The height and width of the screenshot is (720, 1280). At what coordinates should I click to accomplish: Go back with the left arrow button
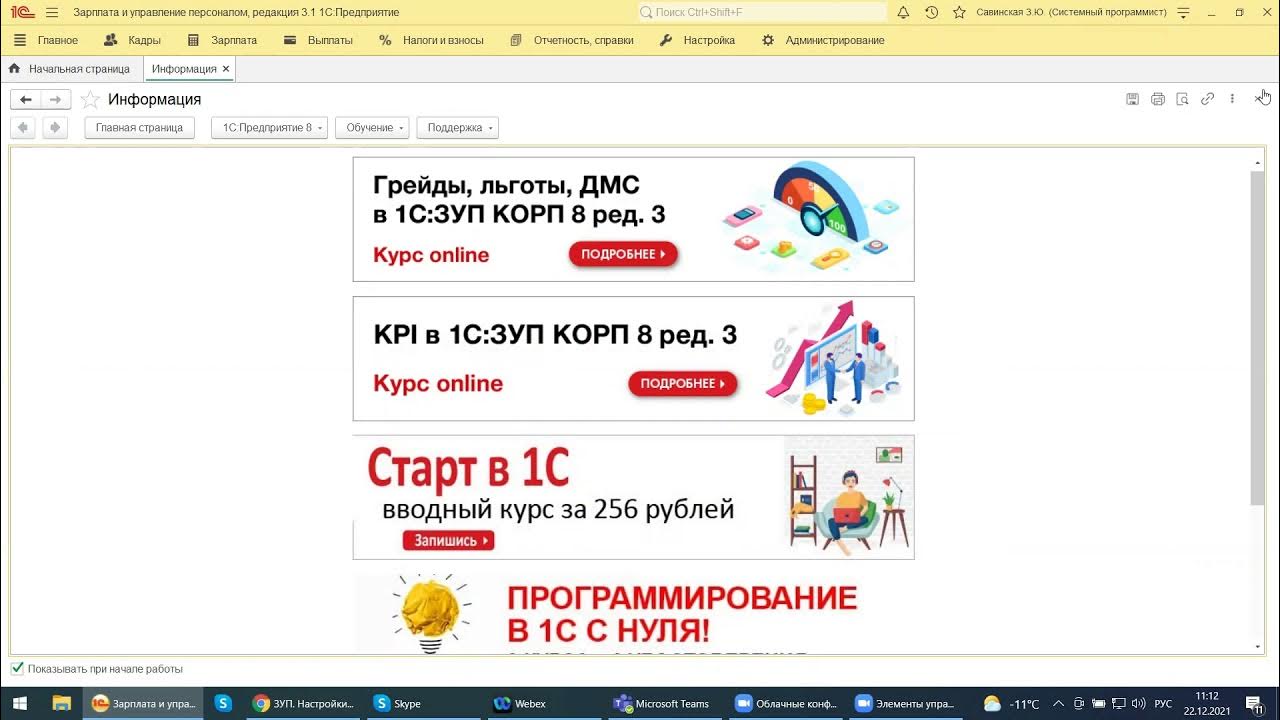pos(26,99)
